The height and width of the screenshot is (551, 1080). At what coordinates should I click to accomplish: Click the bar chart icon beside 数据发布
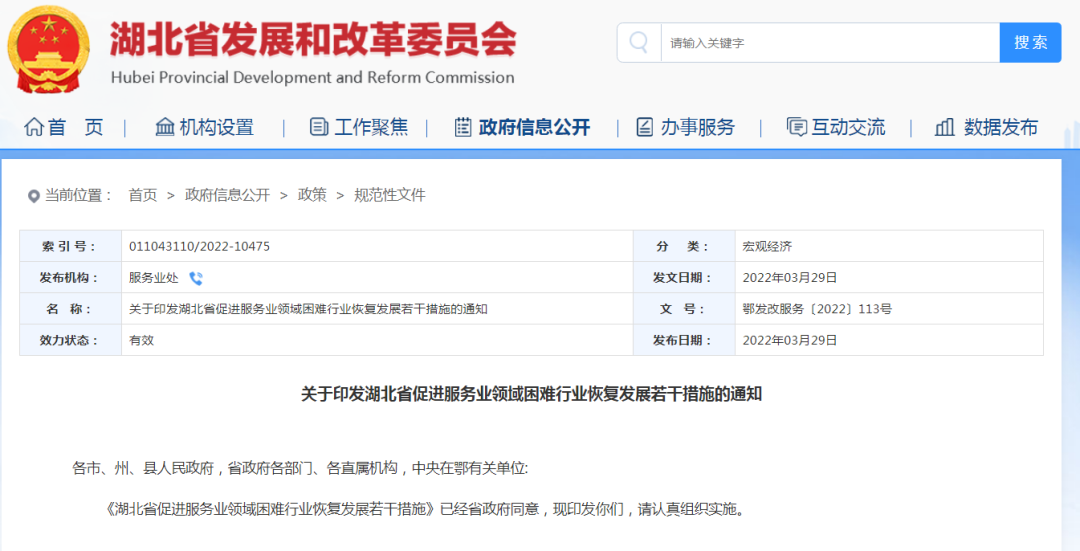coord(944,127)
